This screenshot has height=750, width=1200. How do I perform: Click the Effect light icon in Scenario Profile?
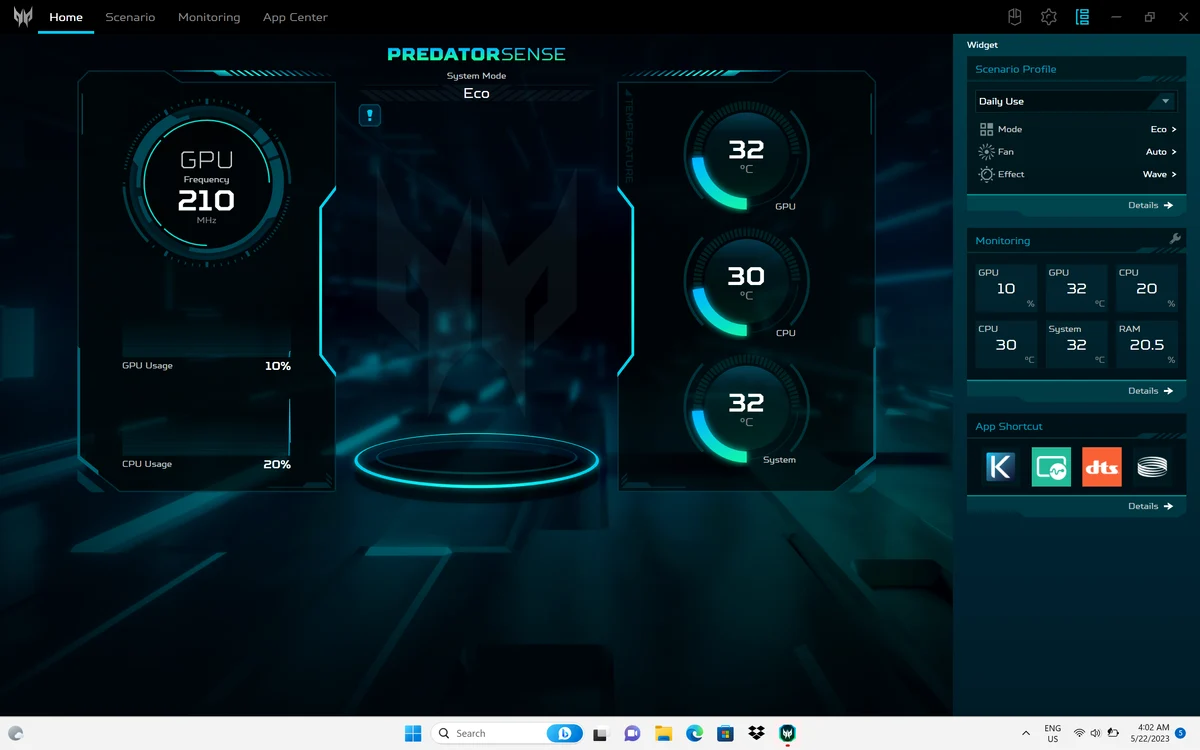pos(987,174)
